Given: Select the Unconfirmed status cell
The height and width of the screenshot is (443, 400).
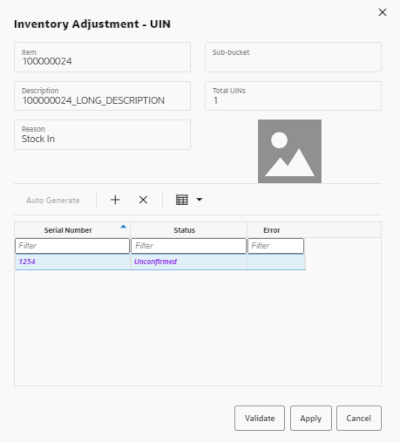Looking at the screenshot, I should click(x=189, y=262).
